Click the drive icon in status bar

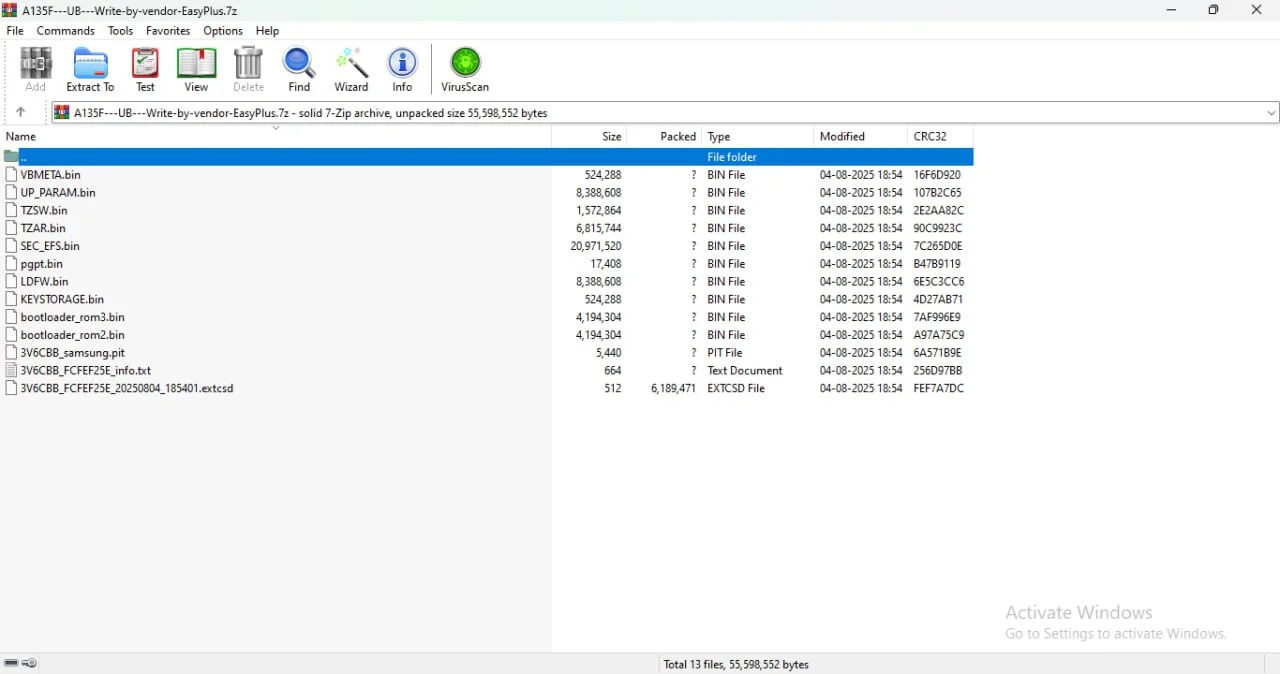(11, 663)
